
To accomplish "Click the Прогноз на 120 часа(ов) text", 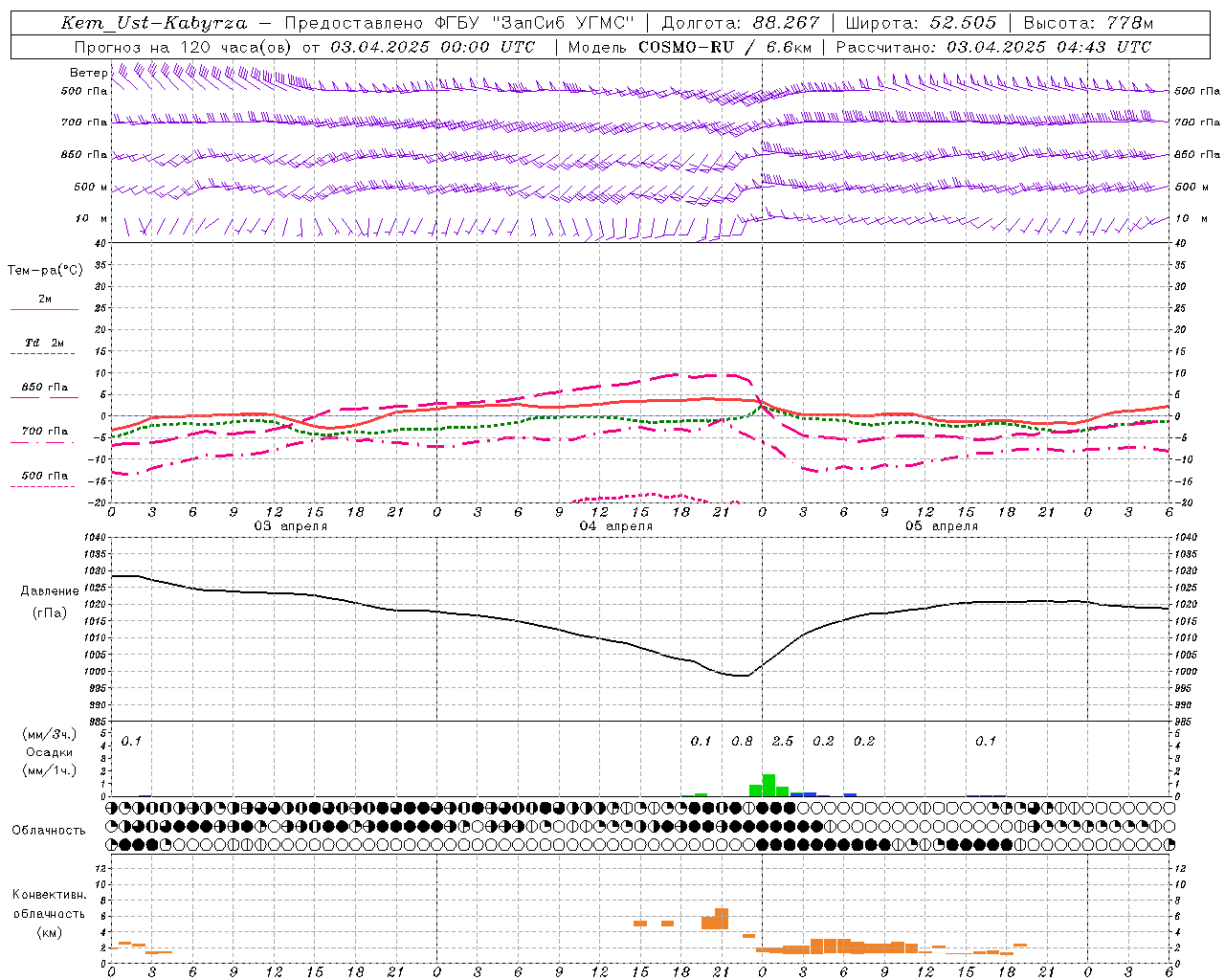I will click(185, 47).
